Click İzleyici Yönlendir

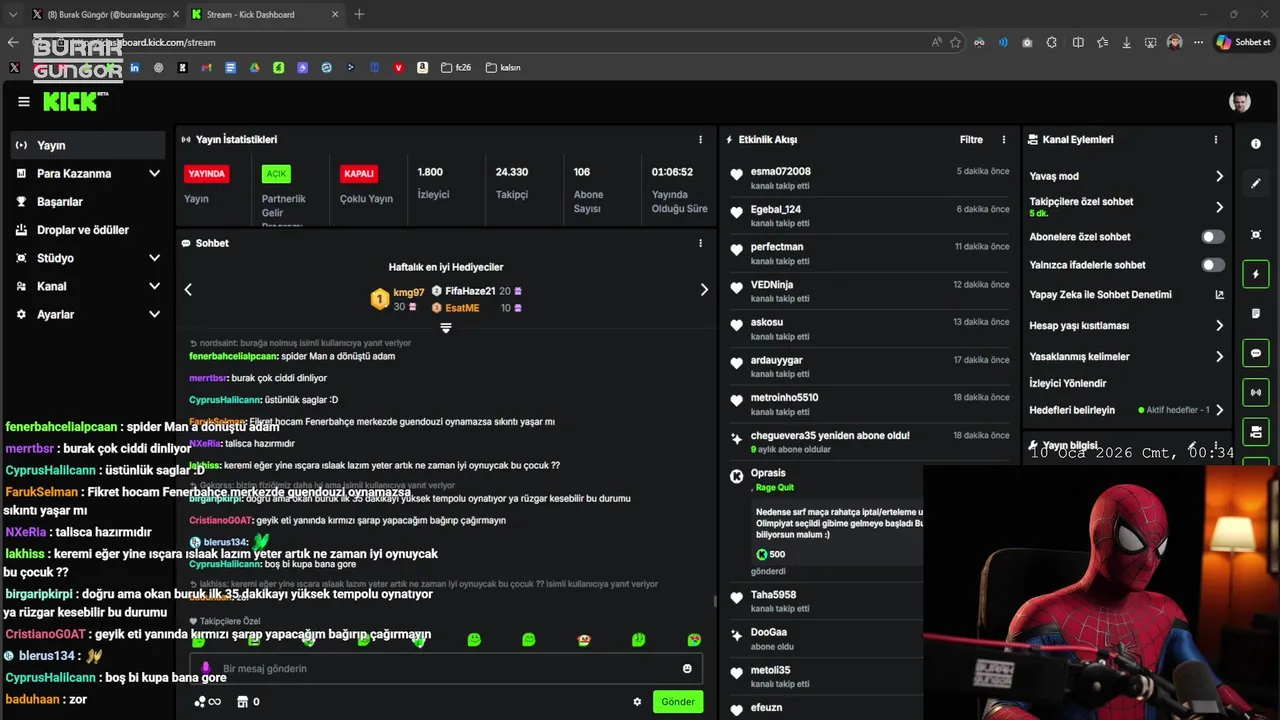pyautogui.click(x=1068, y=383)
